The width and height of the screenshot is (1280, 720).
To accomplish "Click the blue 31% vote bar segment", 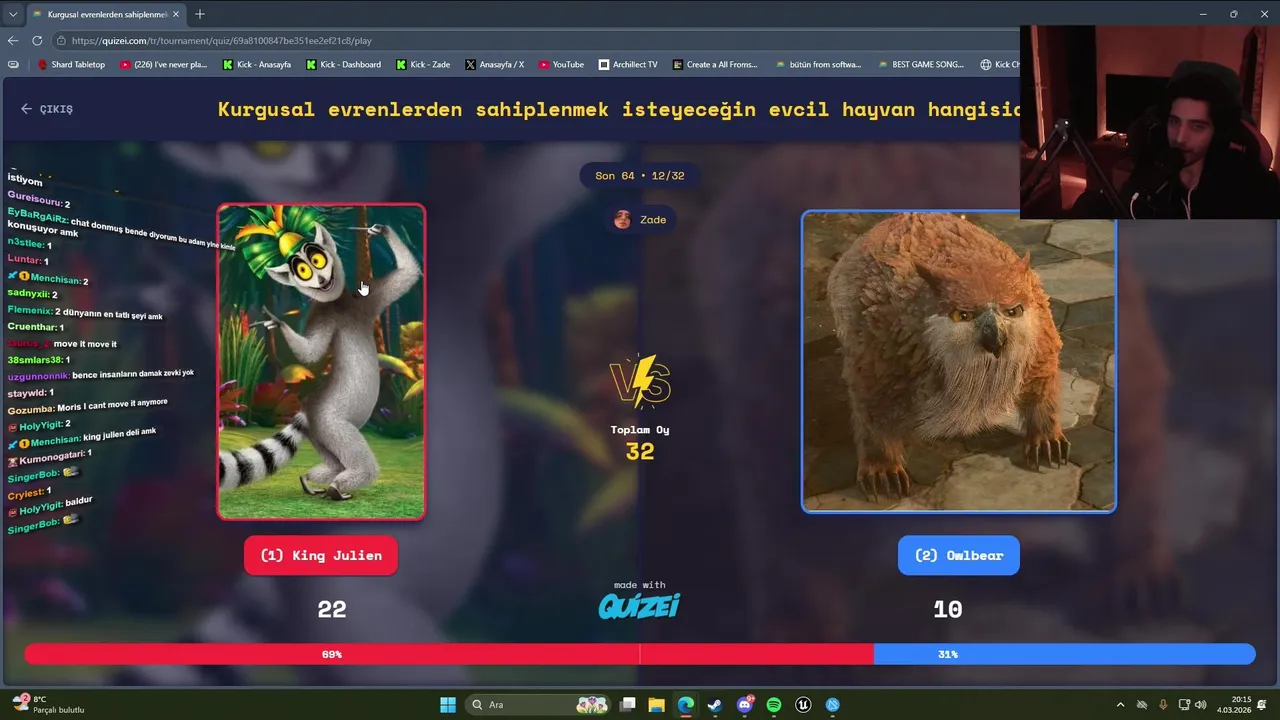I will (1064, 654).
